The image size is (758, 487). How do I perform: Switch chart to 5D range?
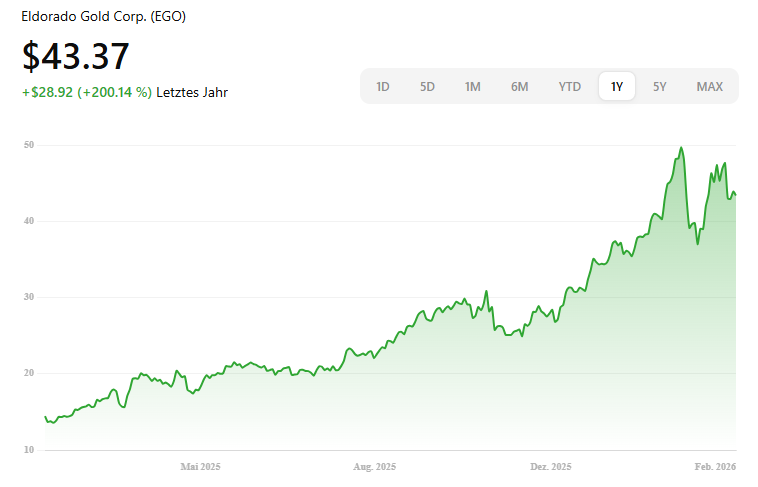point(427,87)
